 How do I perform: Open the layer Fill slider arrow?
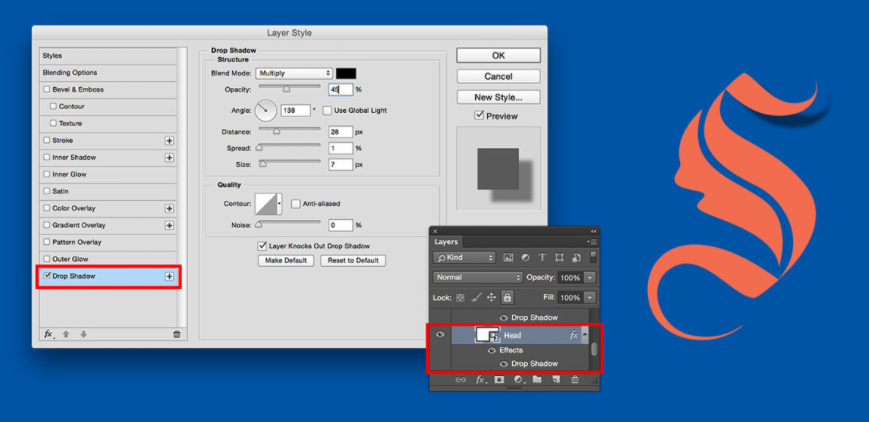pos(590,298)
